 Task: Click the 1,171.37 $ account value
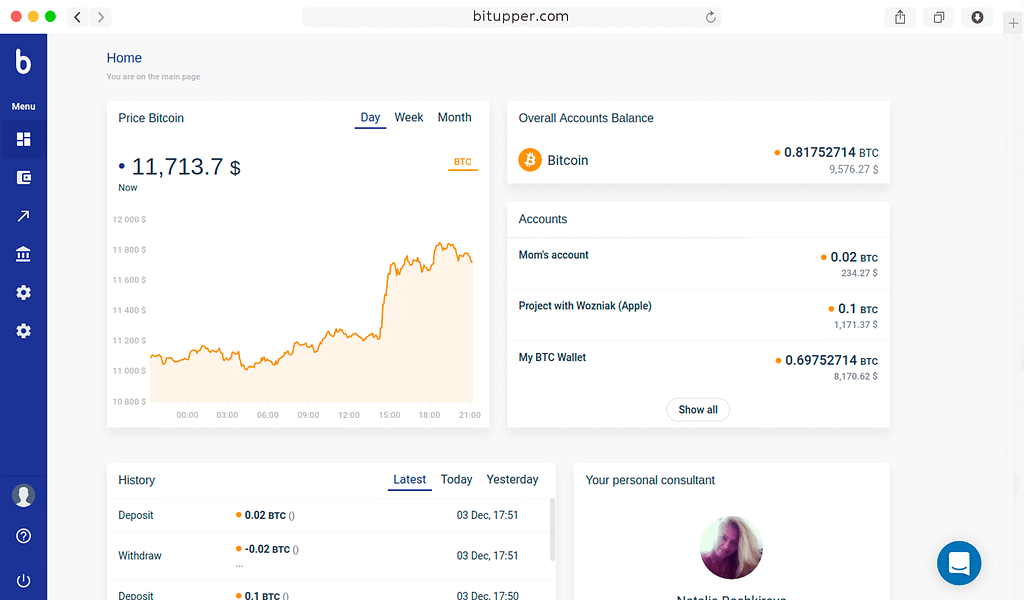click(x=856, y=324)
